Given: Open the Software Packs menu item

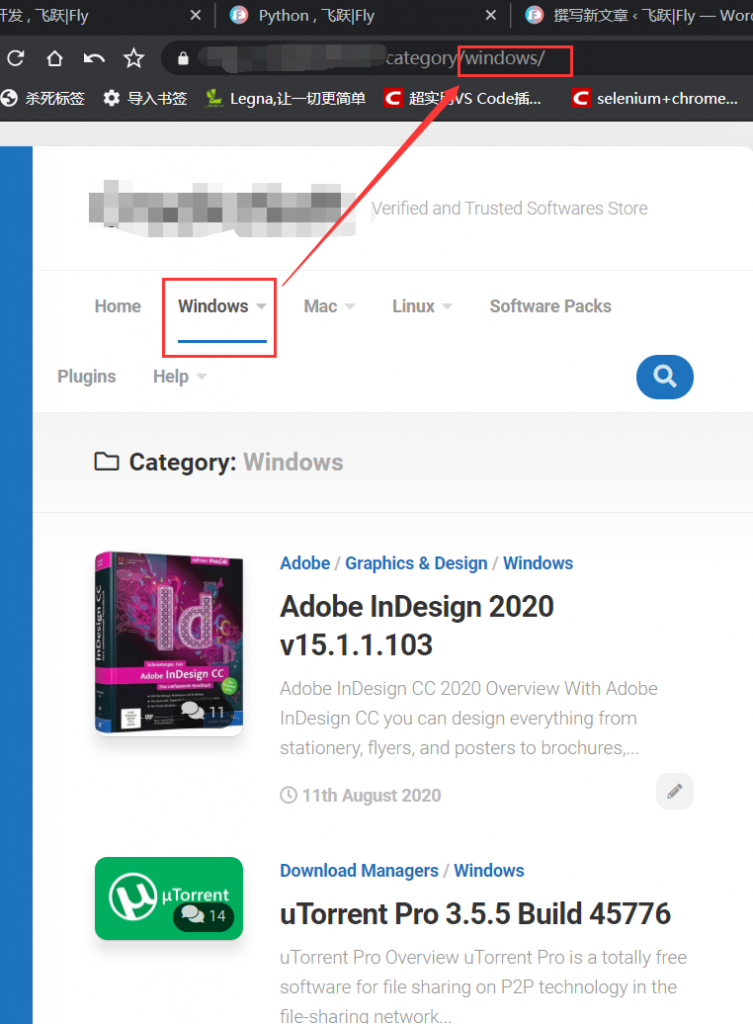Looking at the screenshot, I should click(x=551, y=306).
